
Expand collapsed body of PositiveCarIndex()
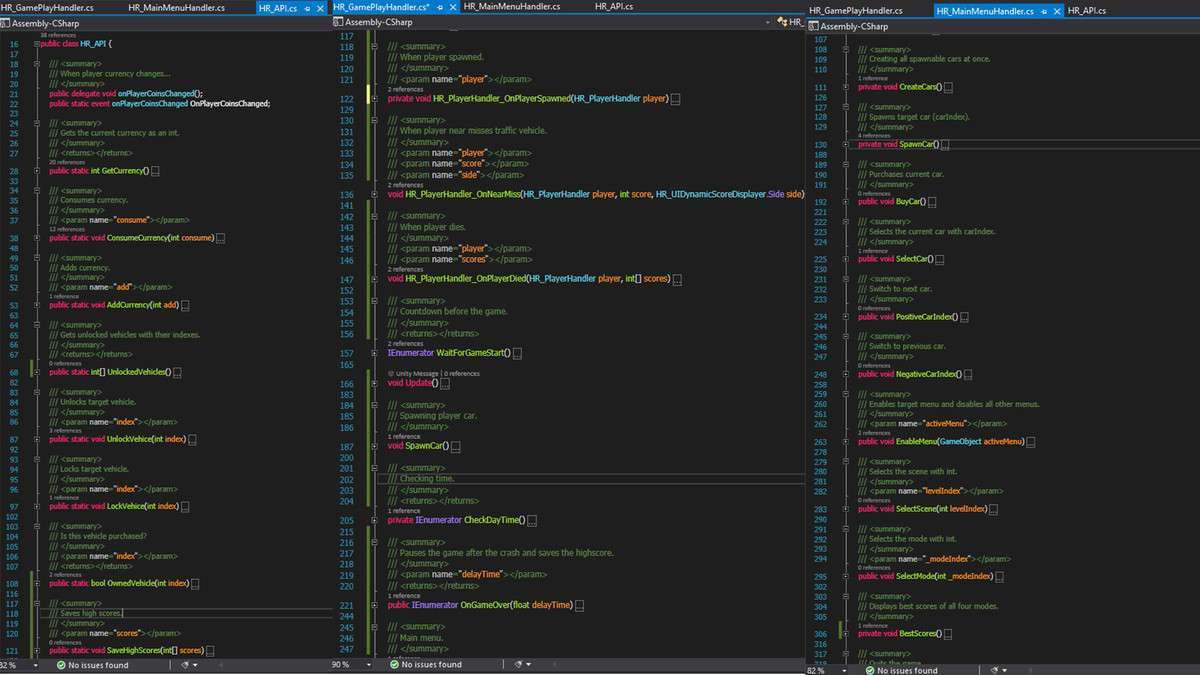[964, 316]
